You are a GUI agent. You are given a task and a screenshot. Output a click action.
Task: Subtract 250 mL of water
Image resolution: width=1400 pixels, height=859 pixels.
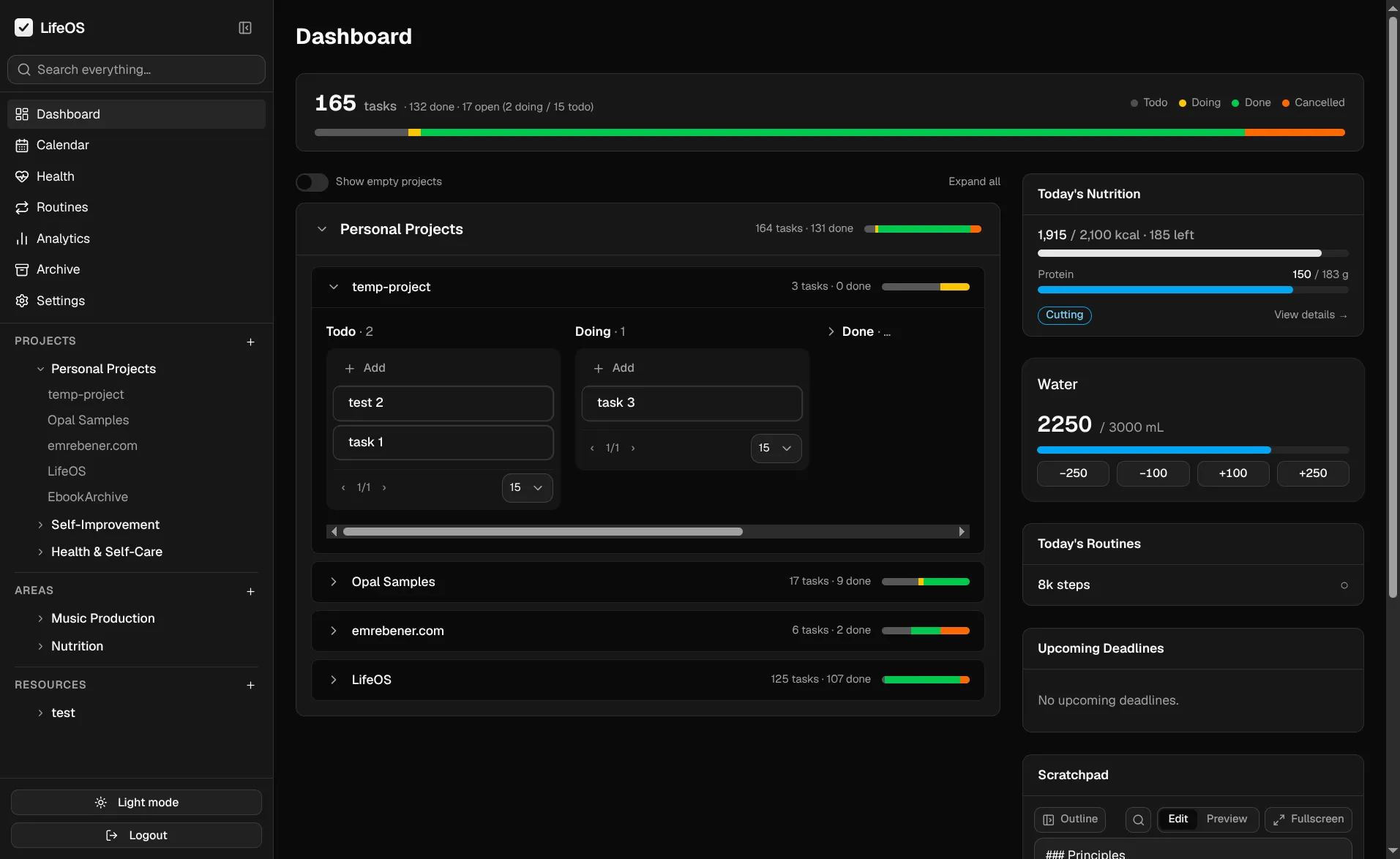coord(1073,473)
